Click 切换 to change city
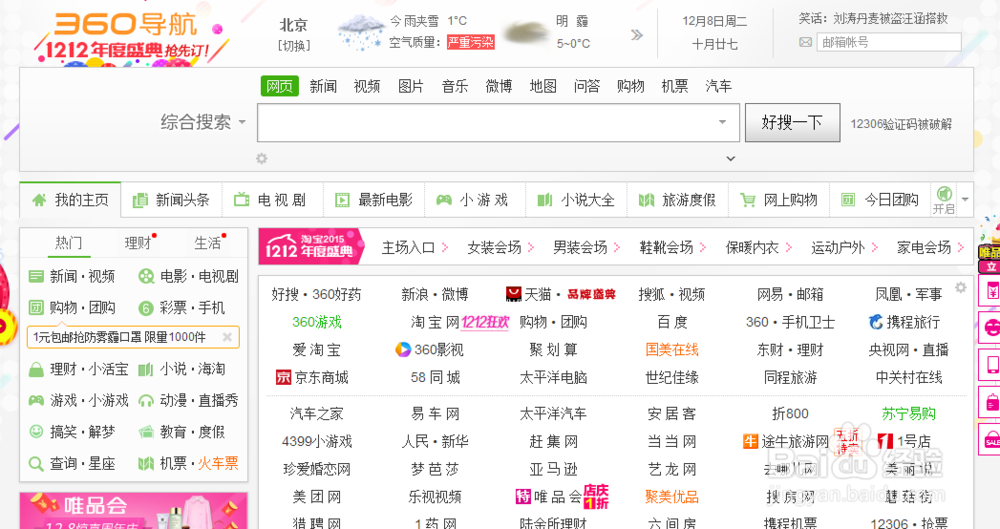This screenshot has width=1000, height=529. 294,45
